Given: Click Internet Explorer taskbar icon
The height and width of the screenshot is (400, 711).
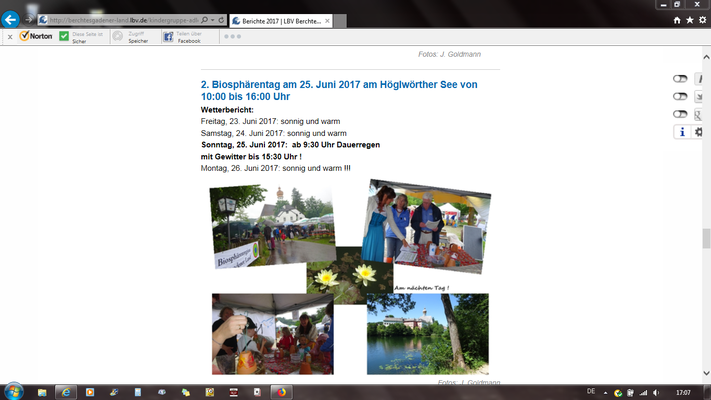Looking at the screenshot, I should [66, 392].
